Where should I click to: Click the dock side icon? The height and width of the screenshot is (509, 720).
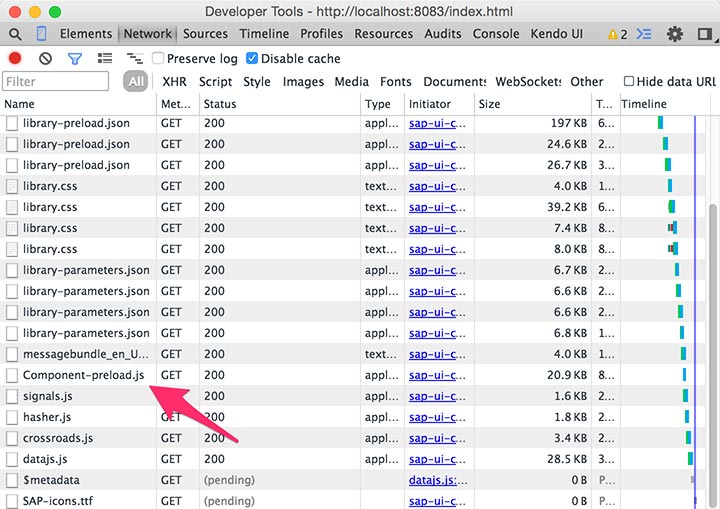coord(705,34)
